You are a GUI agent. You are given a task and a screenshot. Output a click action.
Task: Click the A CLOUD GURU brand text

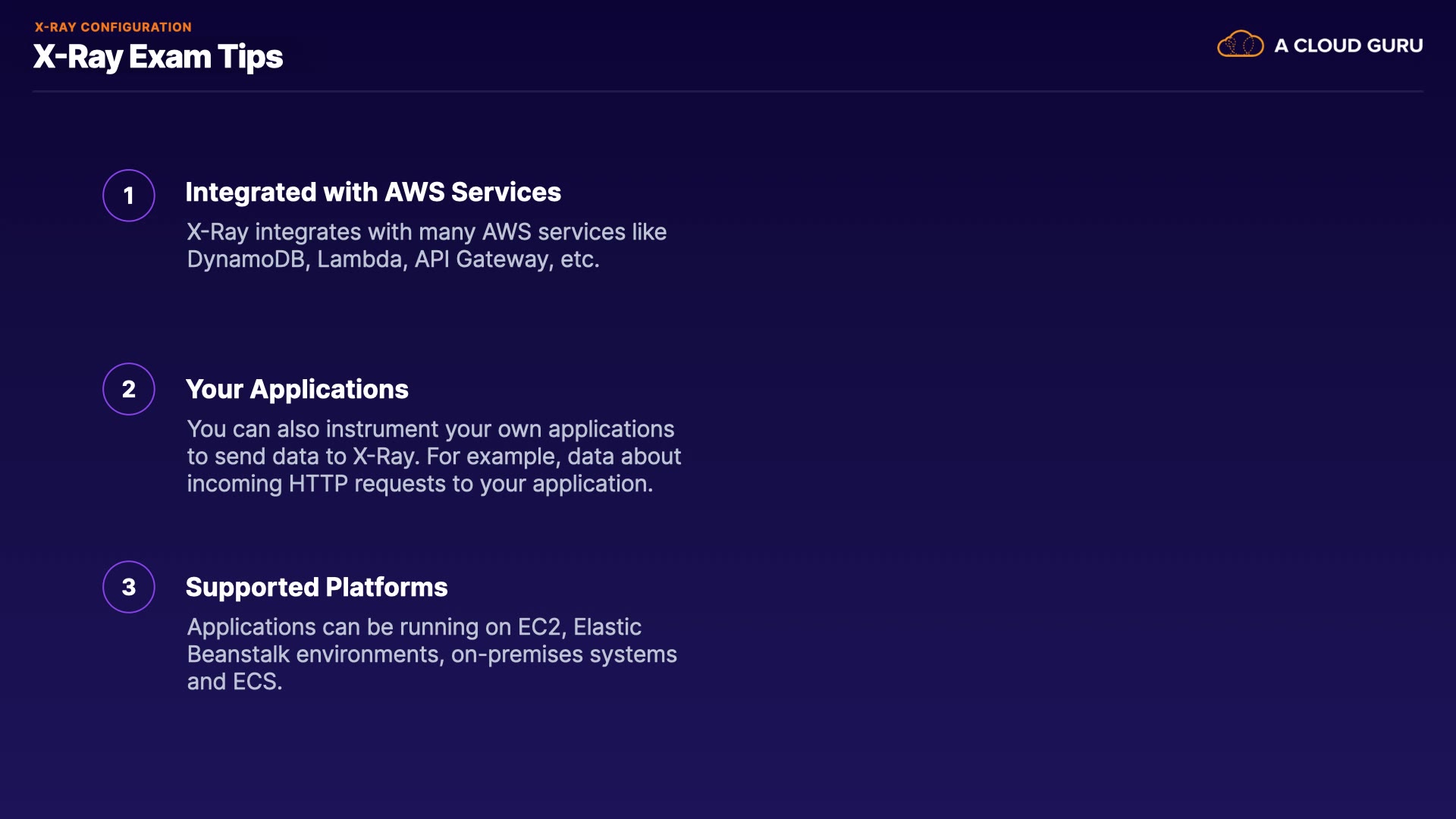pyautogui.click(x=1348, y=45)
